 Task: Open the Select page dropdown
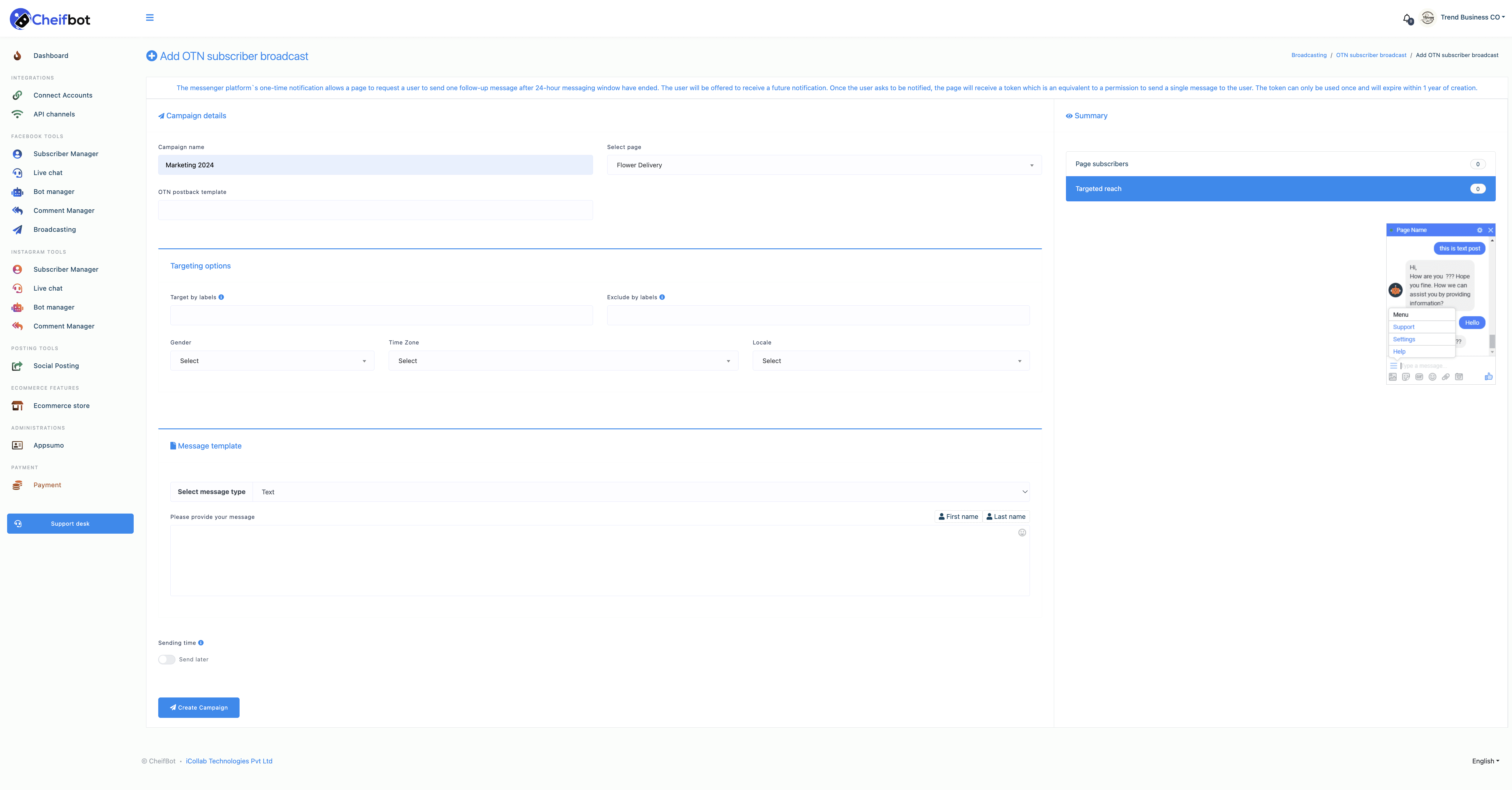tap(824, 165)
